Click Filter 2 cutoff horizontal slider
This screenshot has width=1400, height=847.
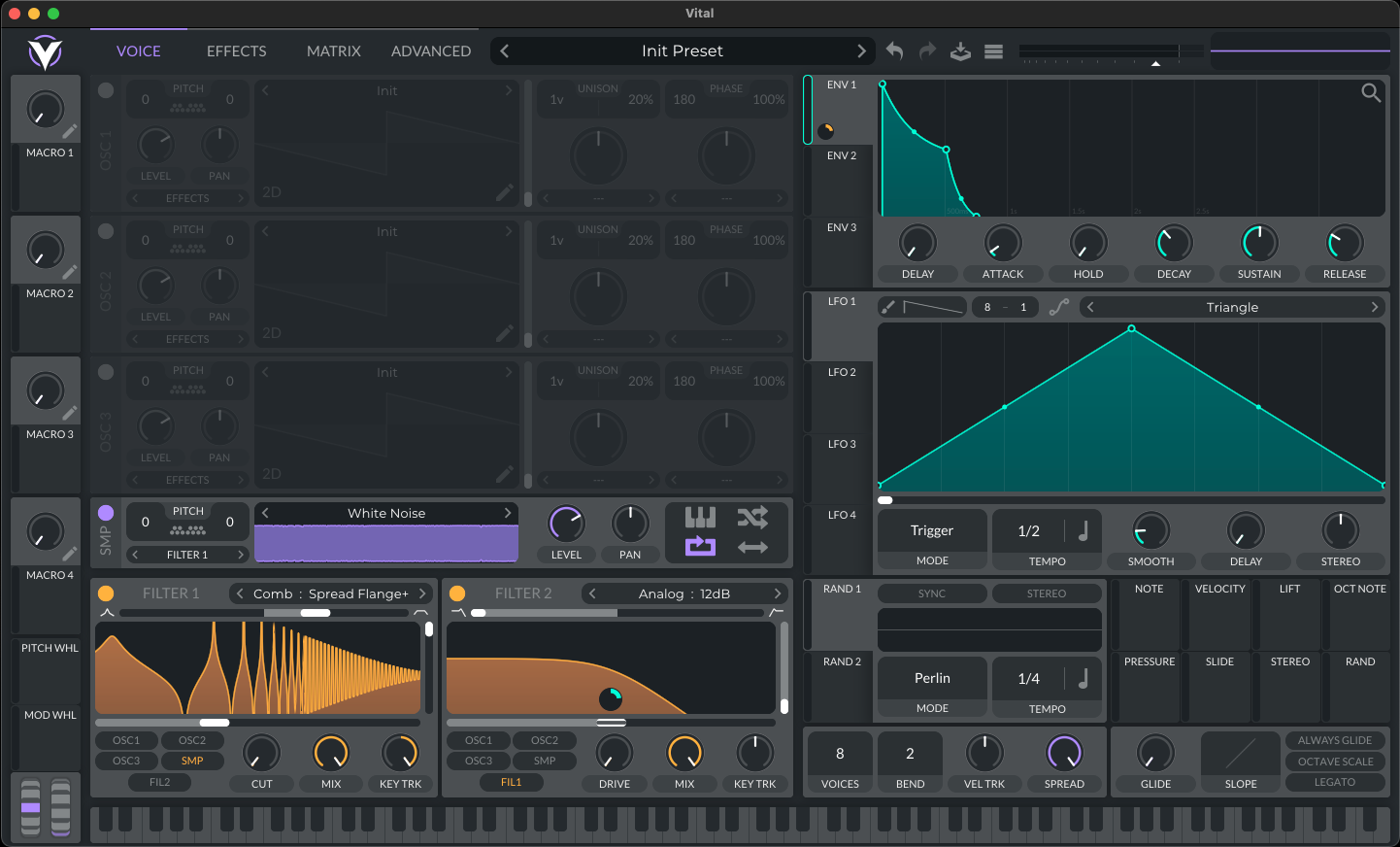611,723
